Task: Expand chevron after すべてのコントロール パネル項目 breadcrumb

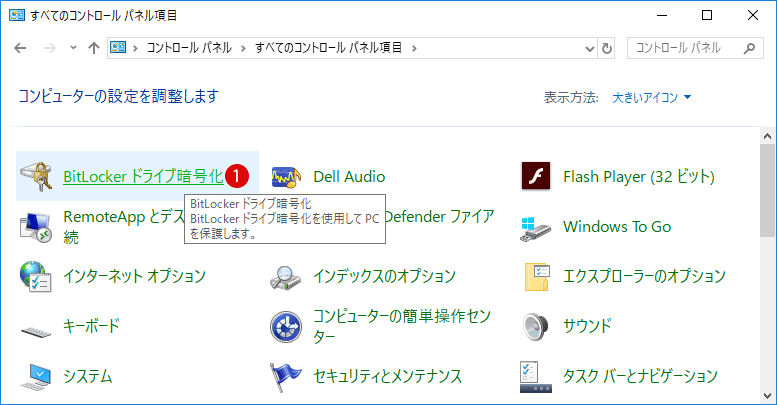Action: point(414,48)
